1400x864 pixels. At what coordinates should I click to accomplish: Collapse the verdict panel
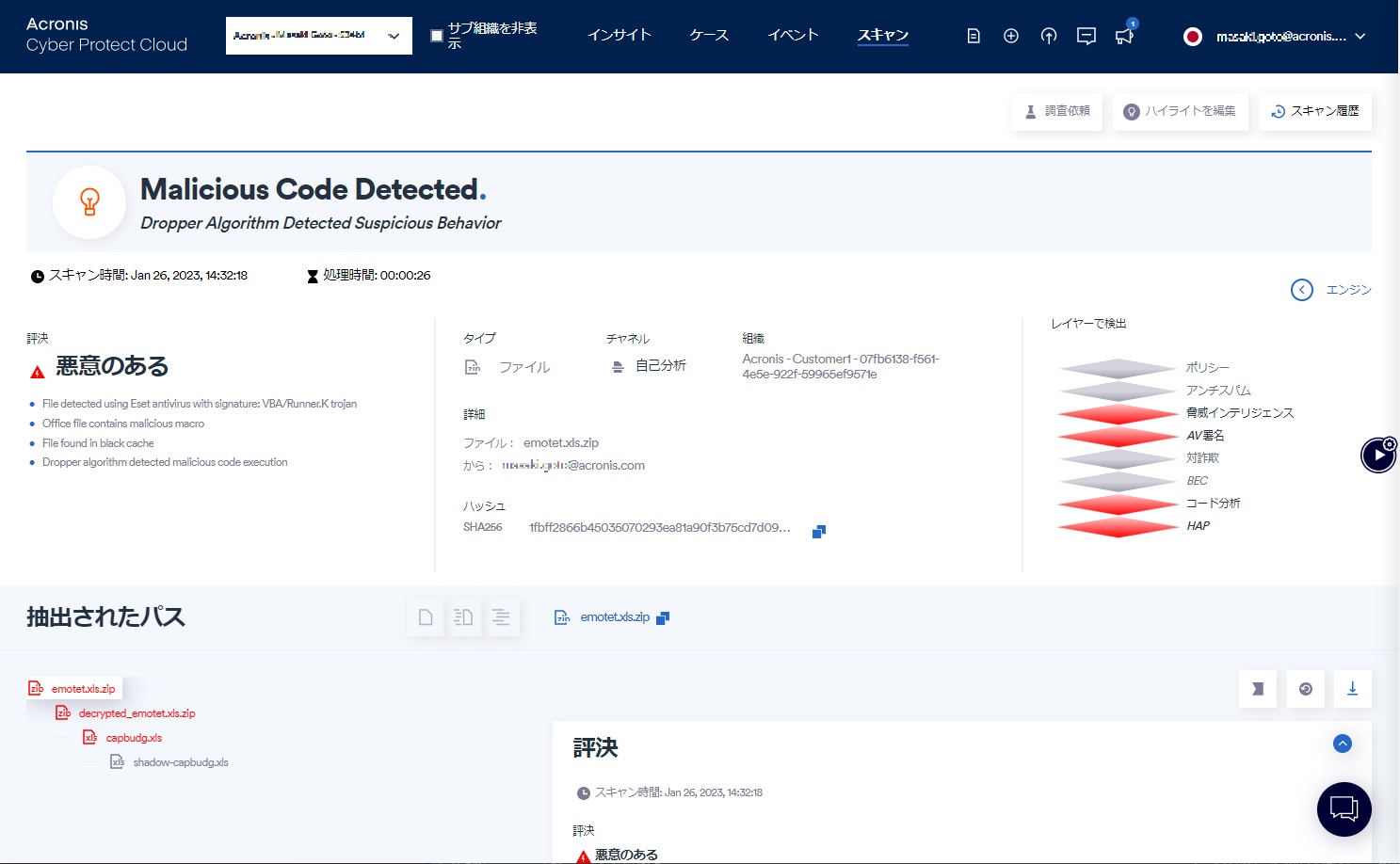(x=1343, y=744)
